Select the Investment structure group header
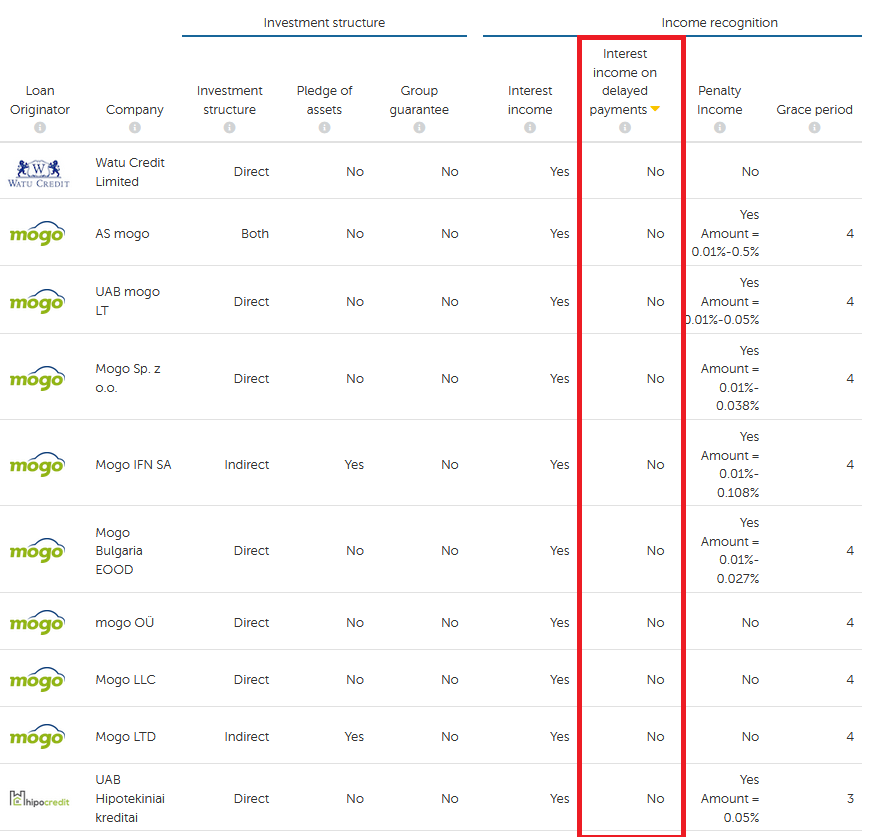 (x=324, y=23)
